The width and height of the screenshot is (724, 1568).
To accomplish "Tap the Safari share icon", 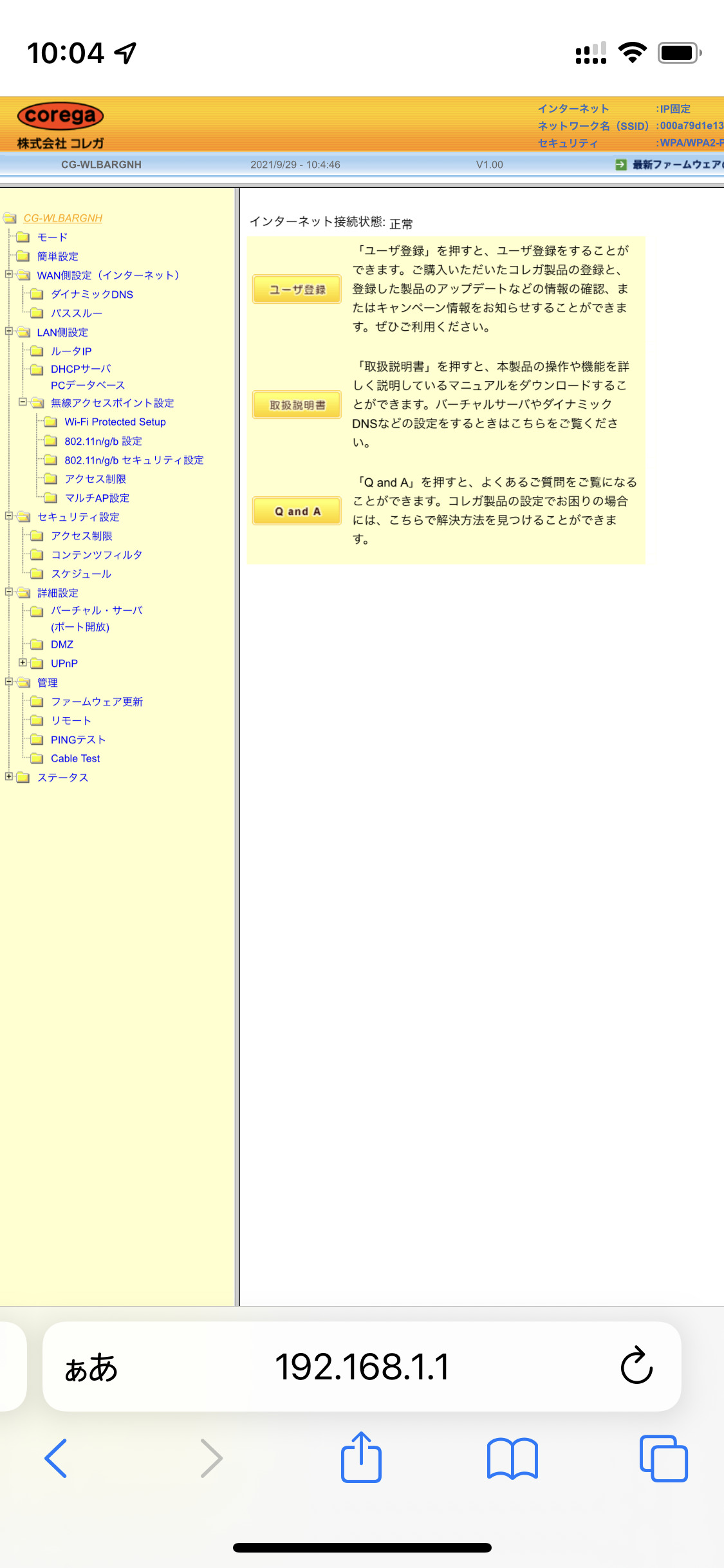I will pyautogui.click(x=361, y=1459).
